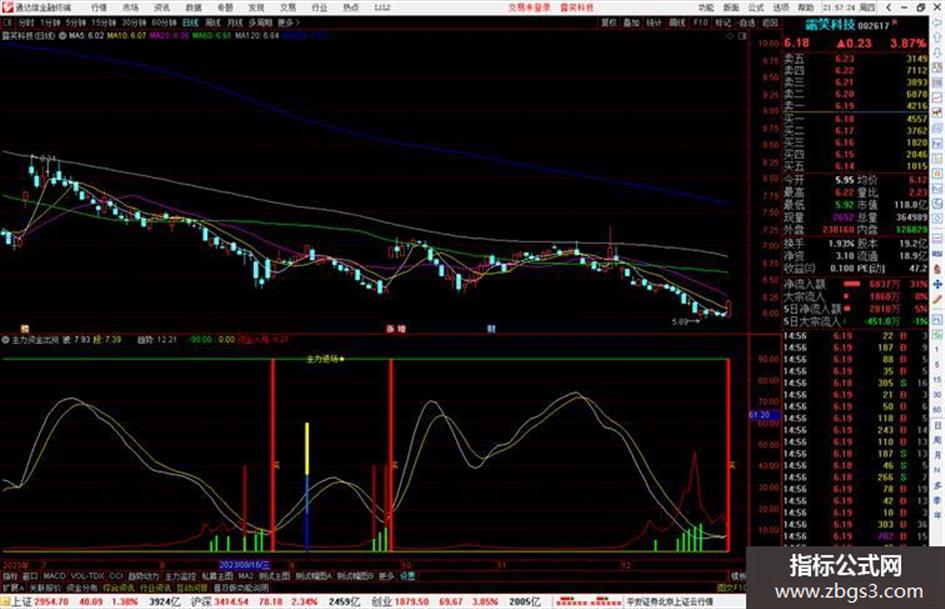Open 设置 in indicator tab row

point(407,576)
